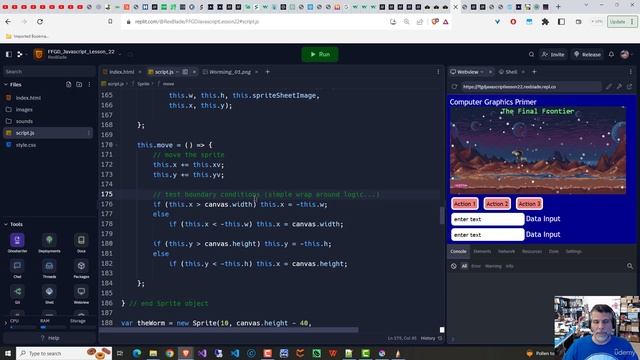Viewport: 640px width, 360px height.
Task: Reload the webview page
Action: (454, 87)
